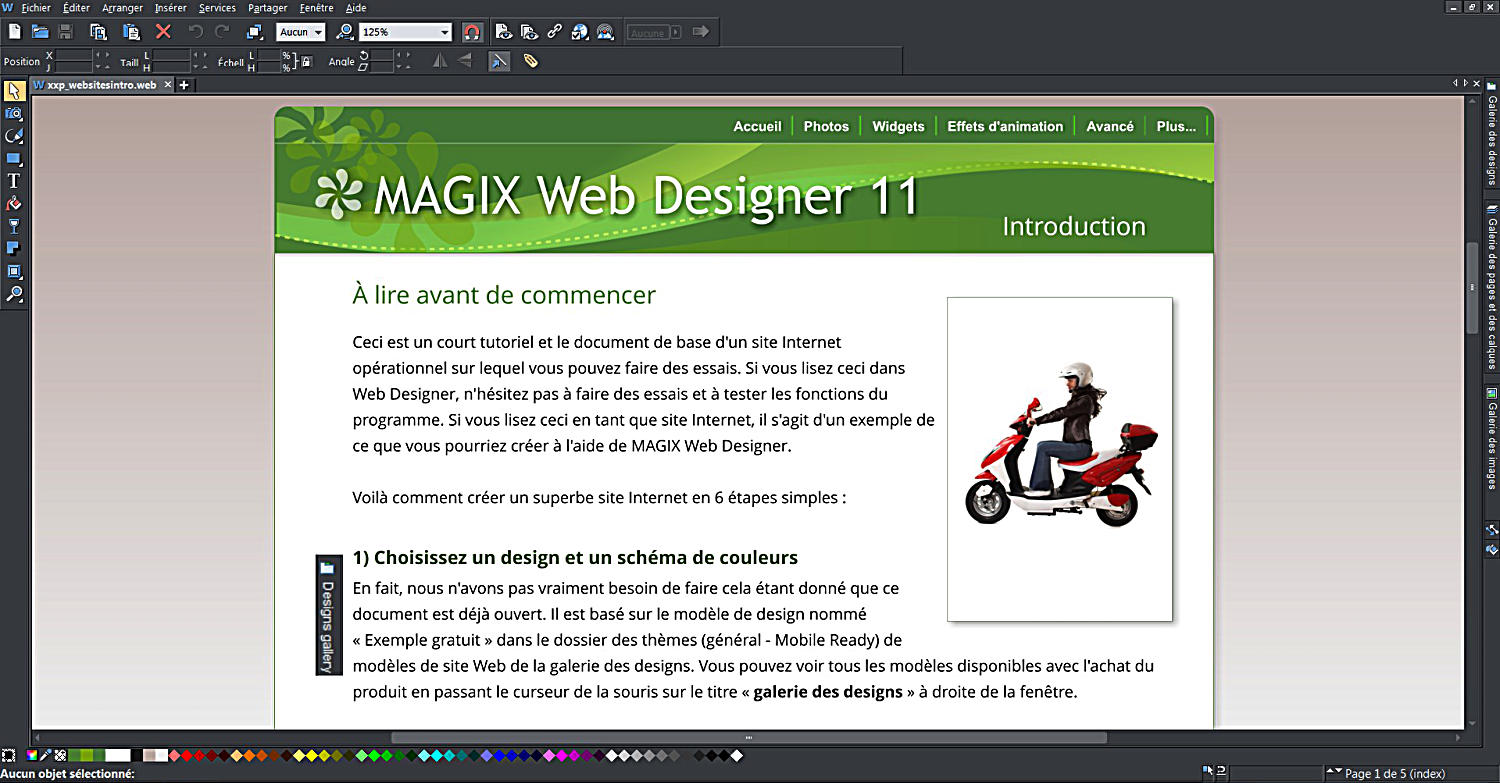Open a file with folder icon
1500x783 pixels.
40,32
